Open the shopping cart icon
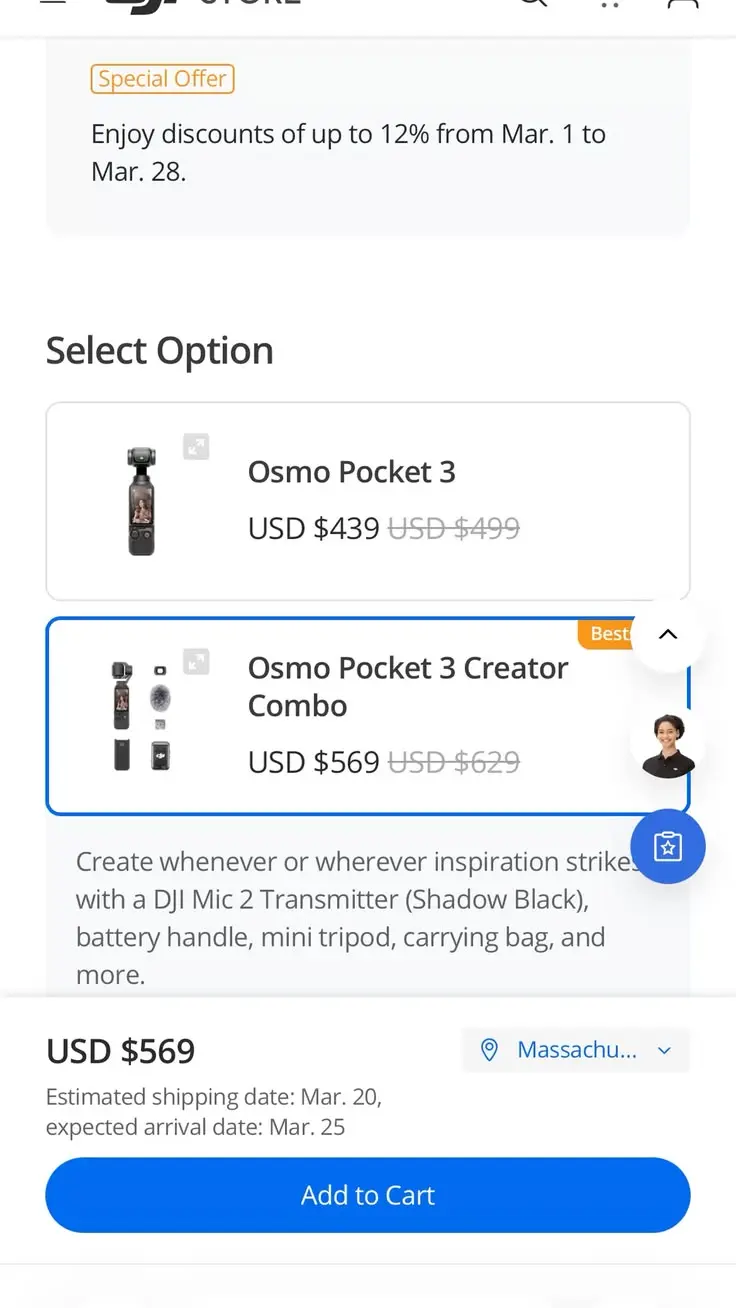This screenshot has height=1308, width=736. click(609, 4)
